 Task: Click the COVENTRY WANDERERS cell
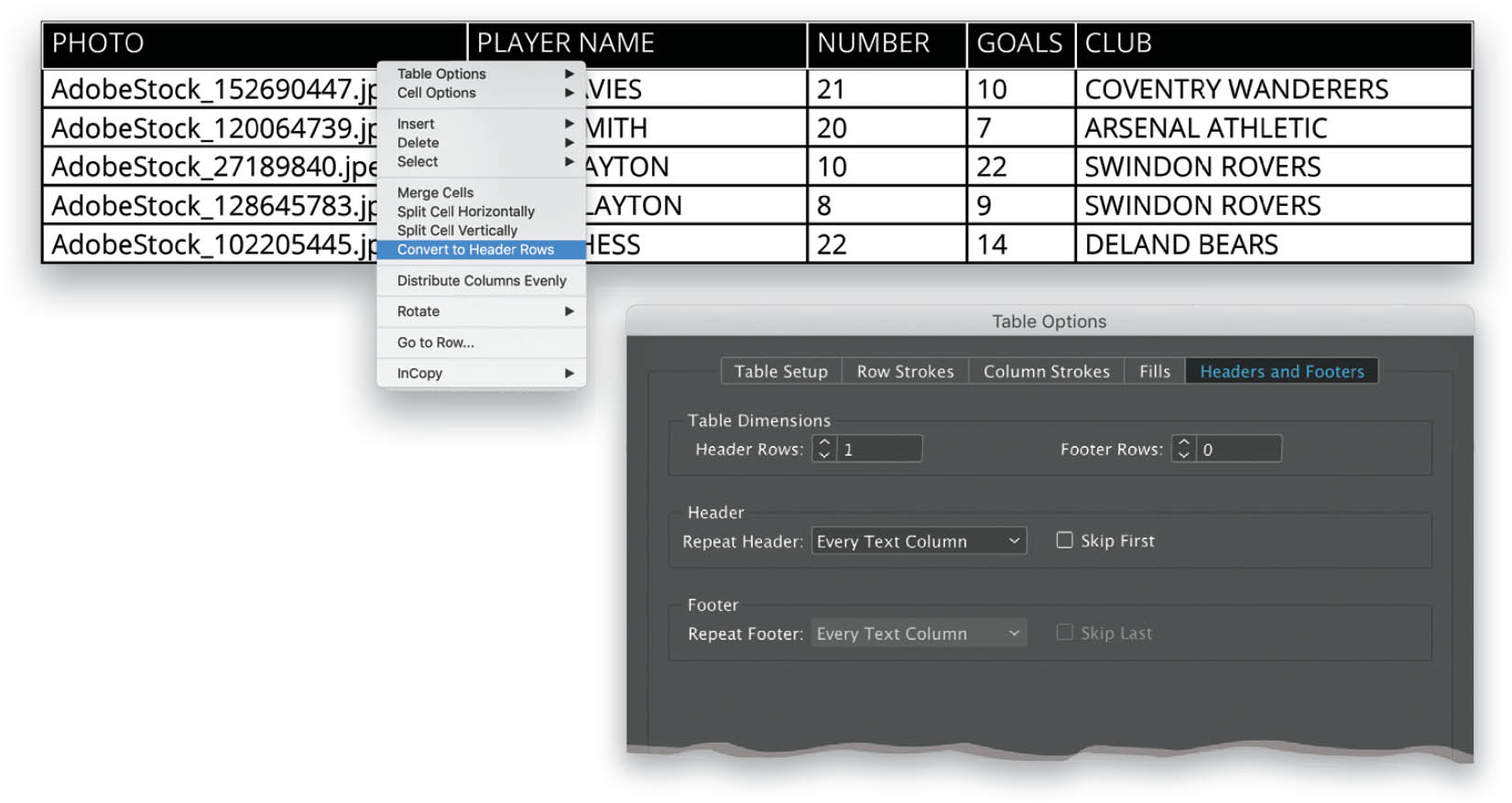pyautogui.click(x=1274, y=89)
